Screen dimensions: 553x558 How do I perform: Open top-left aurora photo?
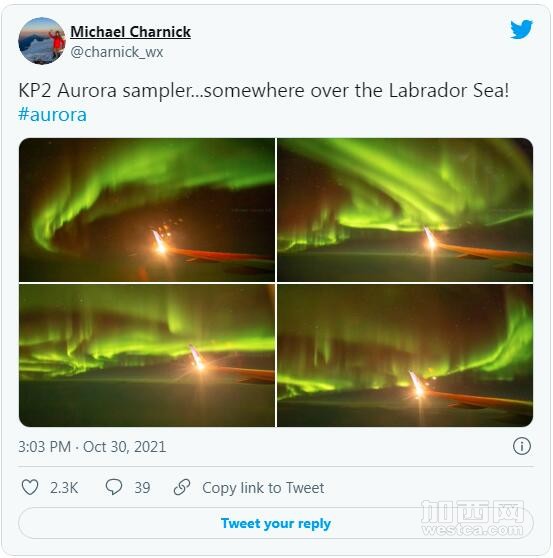[x=147, y=210]
